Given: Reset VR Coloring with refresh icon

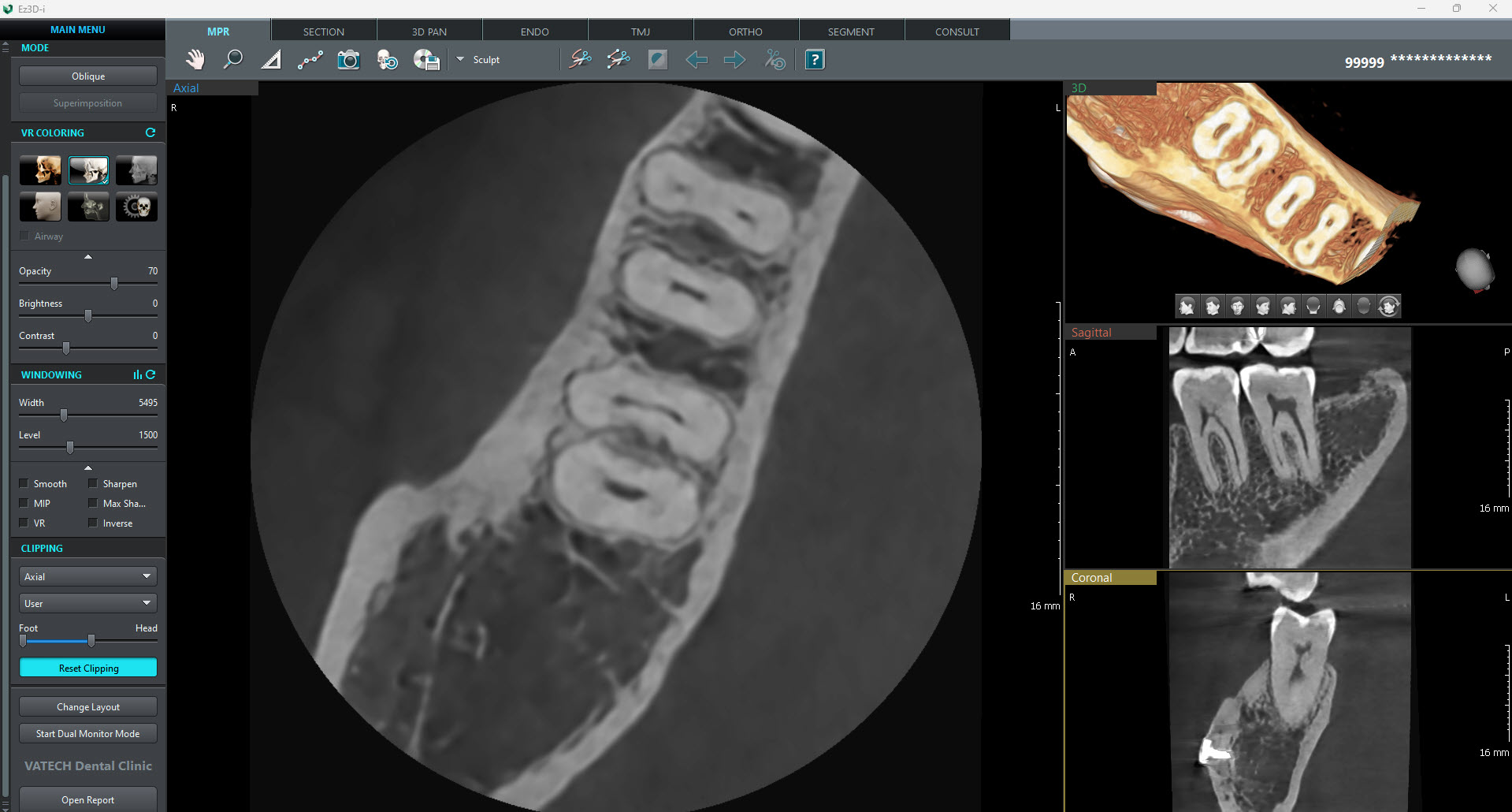Looking at the screenshot, I should click(150, 132).
